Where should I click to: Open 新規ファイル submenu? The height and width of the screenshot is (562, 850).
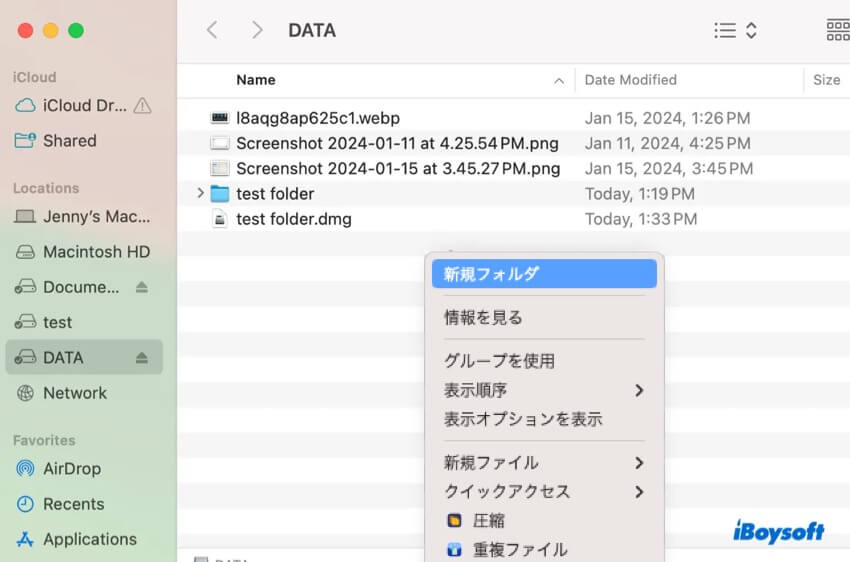click(x=544, y=462)
